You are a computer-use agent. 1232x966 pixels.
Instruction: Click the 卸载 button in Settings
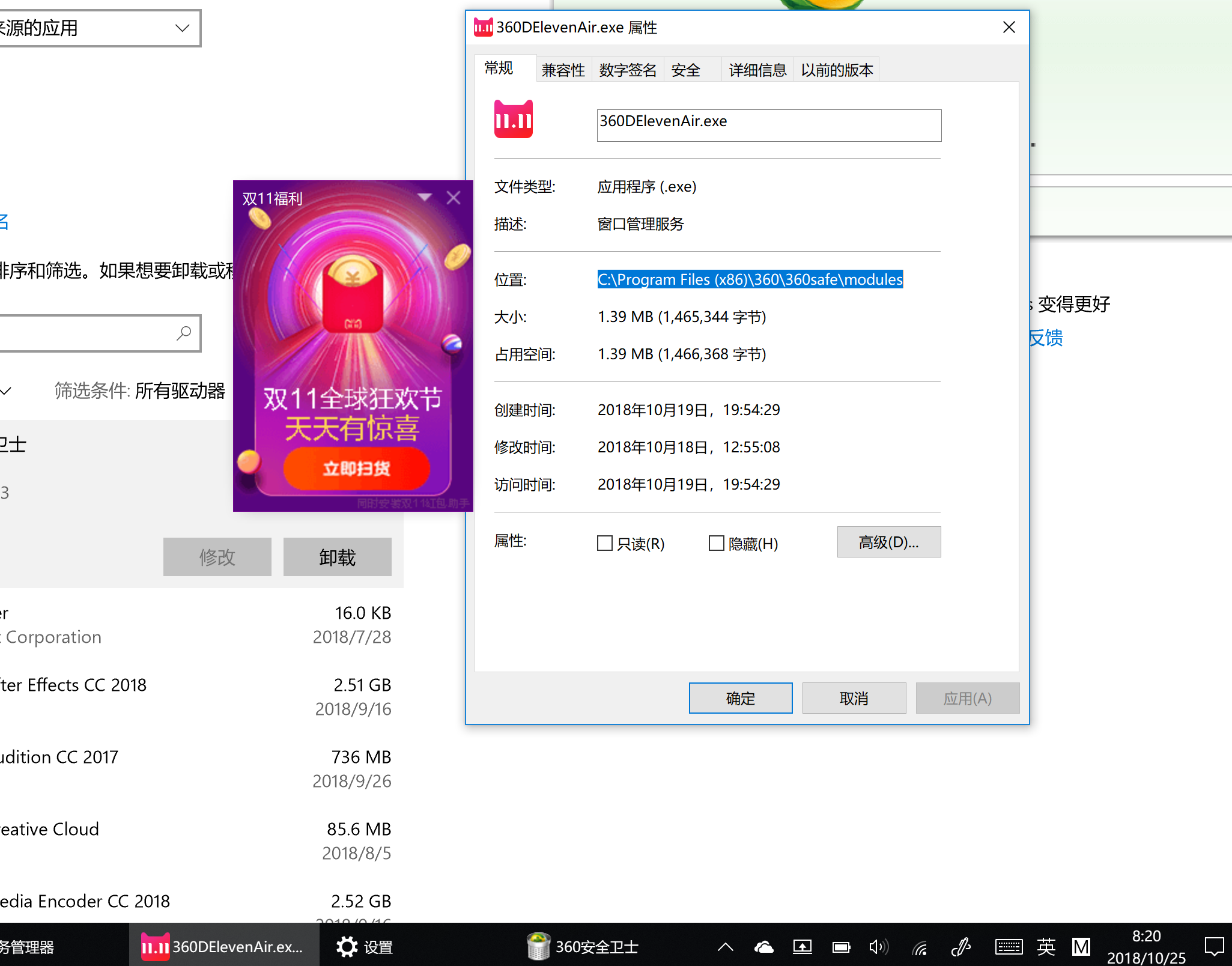pos(338,557)
